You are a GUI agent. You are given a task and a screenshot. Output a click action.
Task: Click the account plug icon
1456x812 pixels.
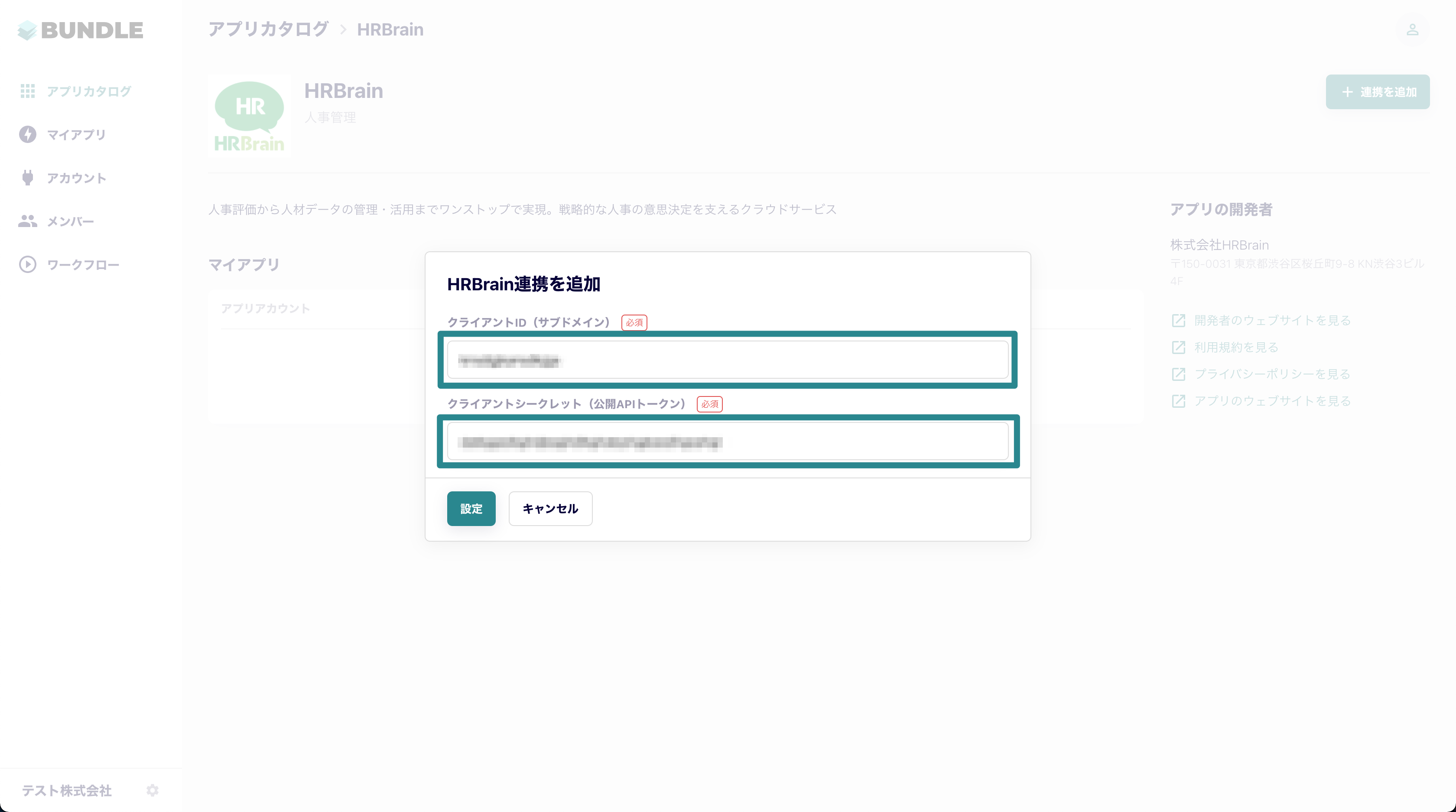point(28,177)
